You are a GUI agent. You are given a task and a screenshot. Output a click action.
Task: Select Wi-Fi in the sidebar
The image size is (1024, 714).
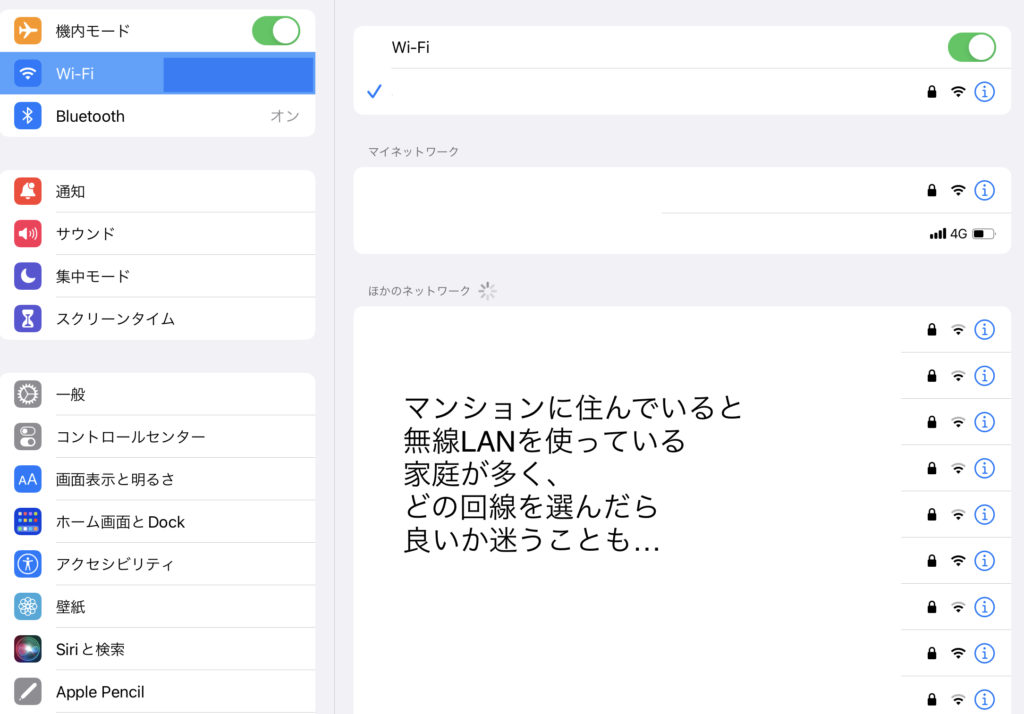(160, 74)
